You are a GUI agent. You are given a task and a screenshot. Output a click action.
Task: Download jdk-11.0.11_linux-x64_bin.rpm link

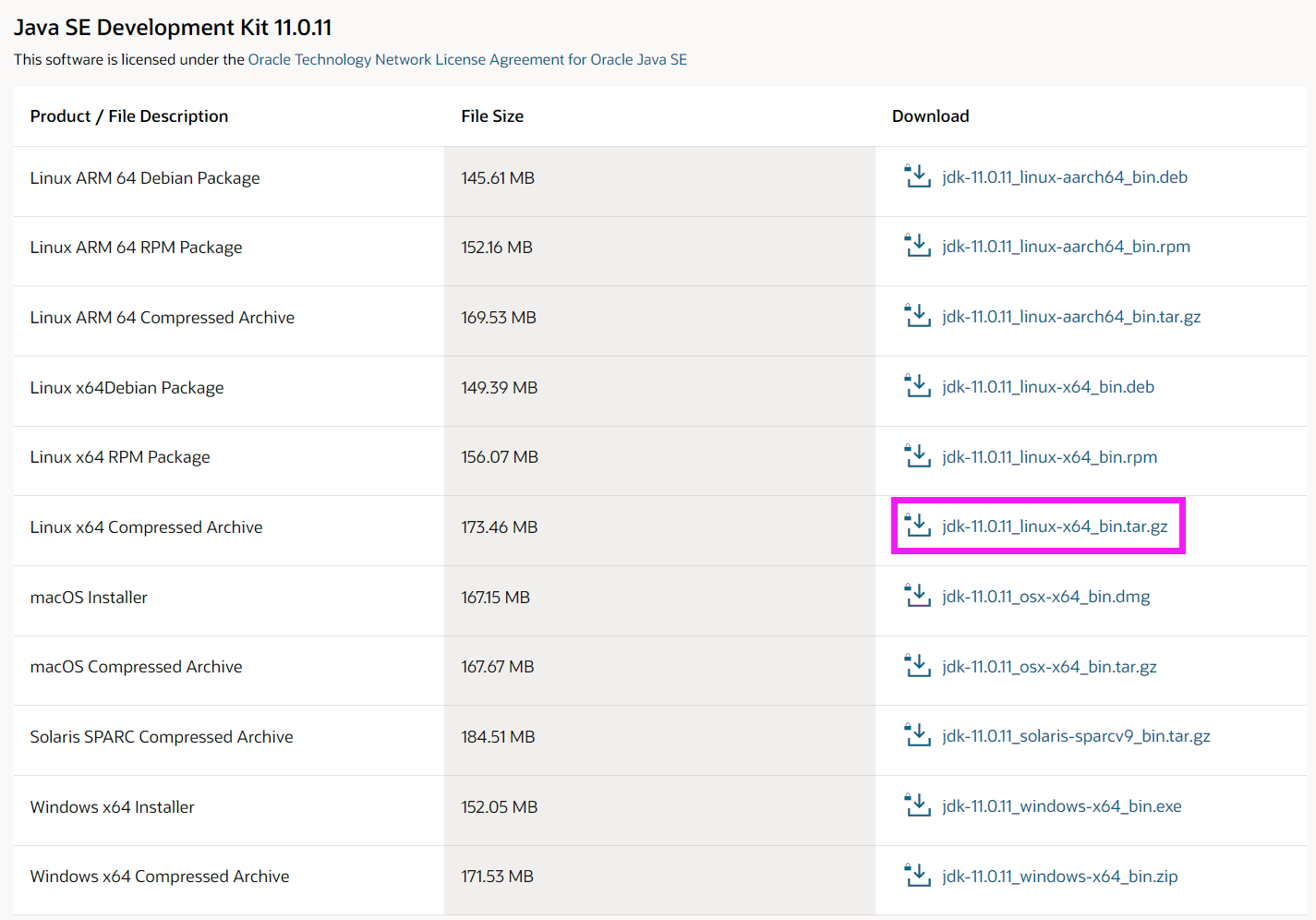1049,457
